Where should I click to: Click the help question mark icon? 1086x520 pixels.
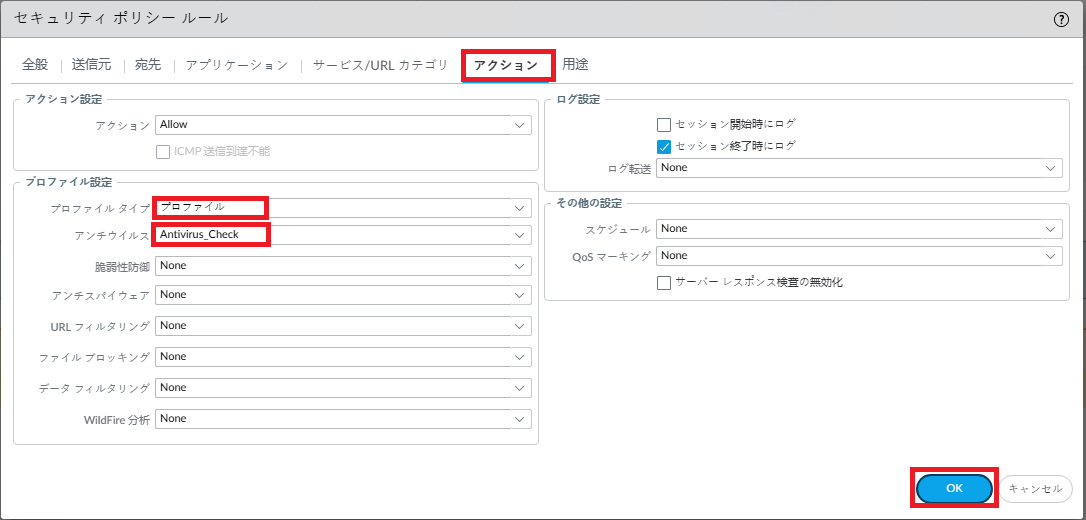[1061, 19]
